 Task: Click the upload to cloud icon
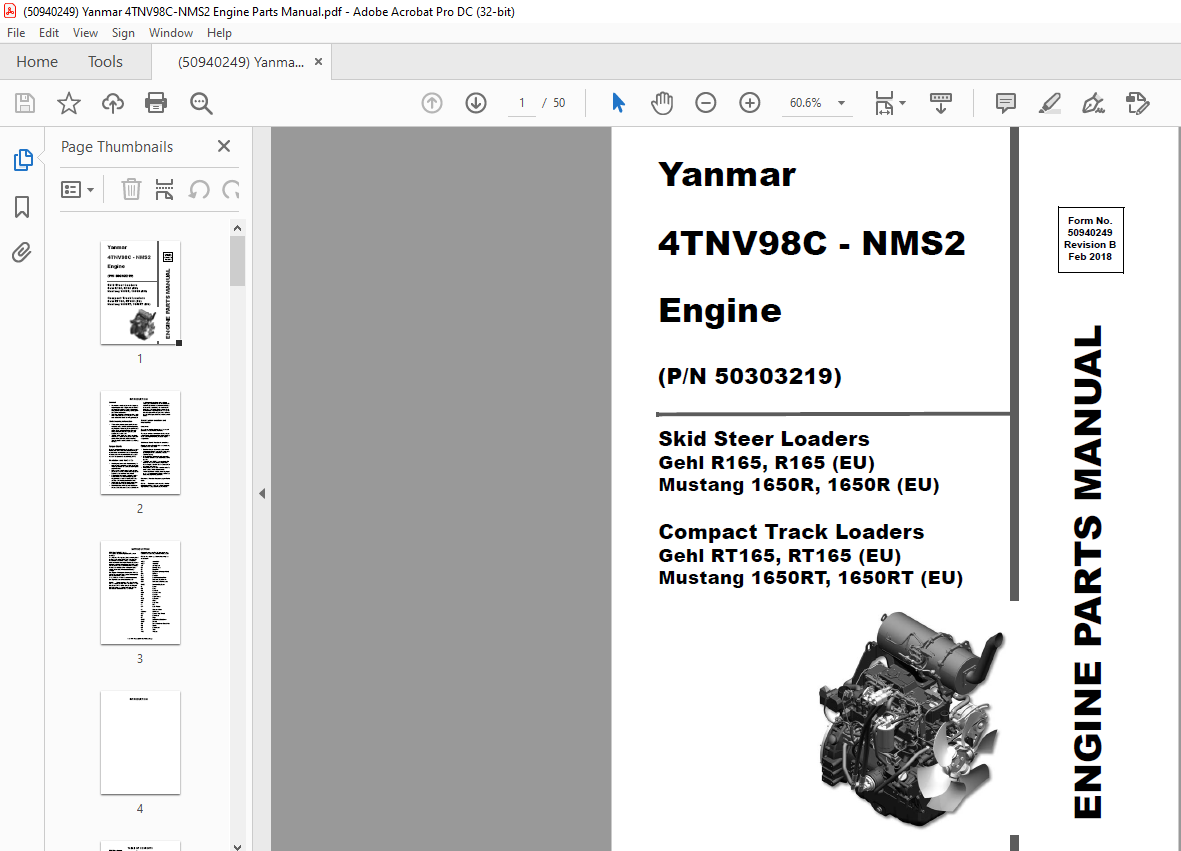coord(113,103)
